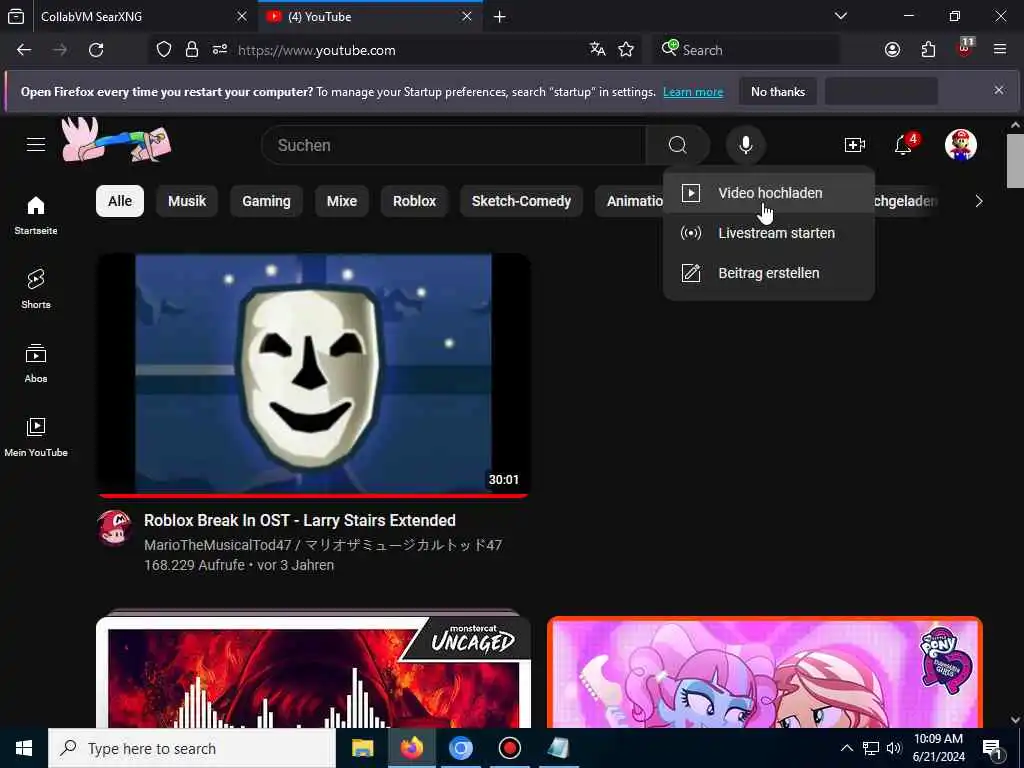Select Beitrag erstellen menu entry
Viewport: 1024px width, 768px height.
(x=769, y=273)
